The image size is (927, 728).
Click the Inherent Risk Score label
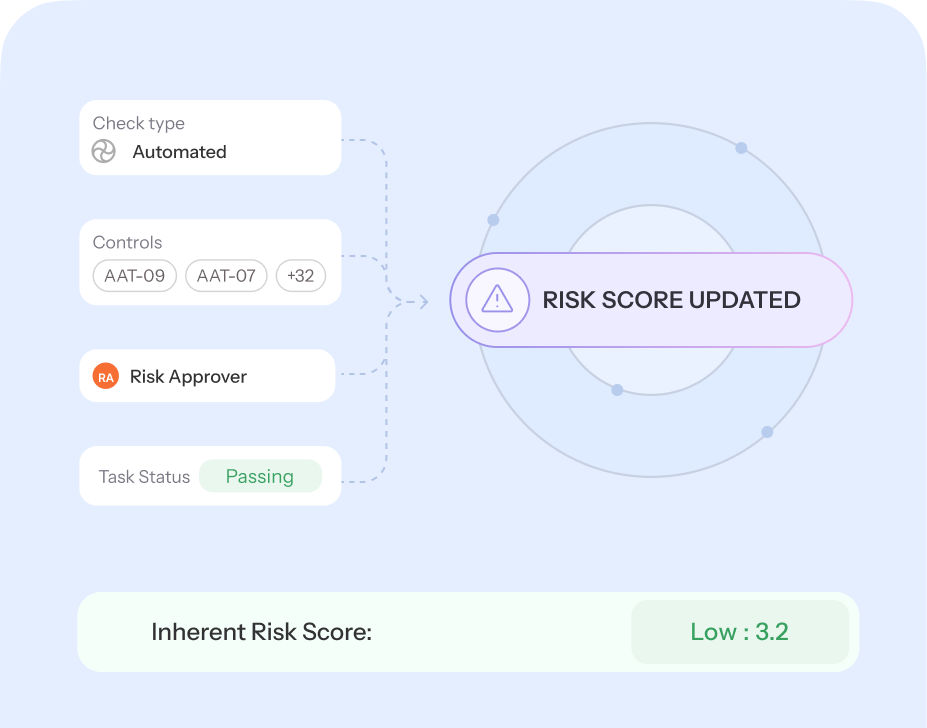point(261,632)
